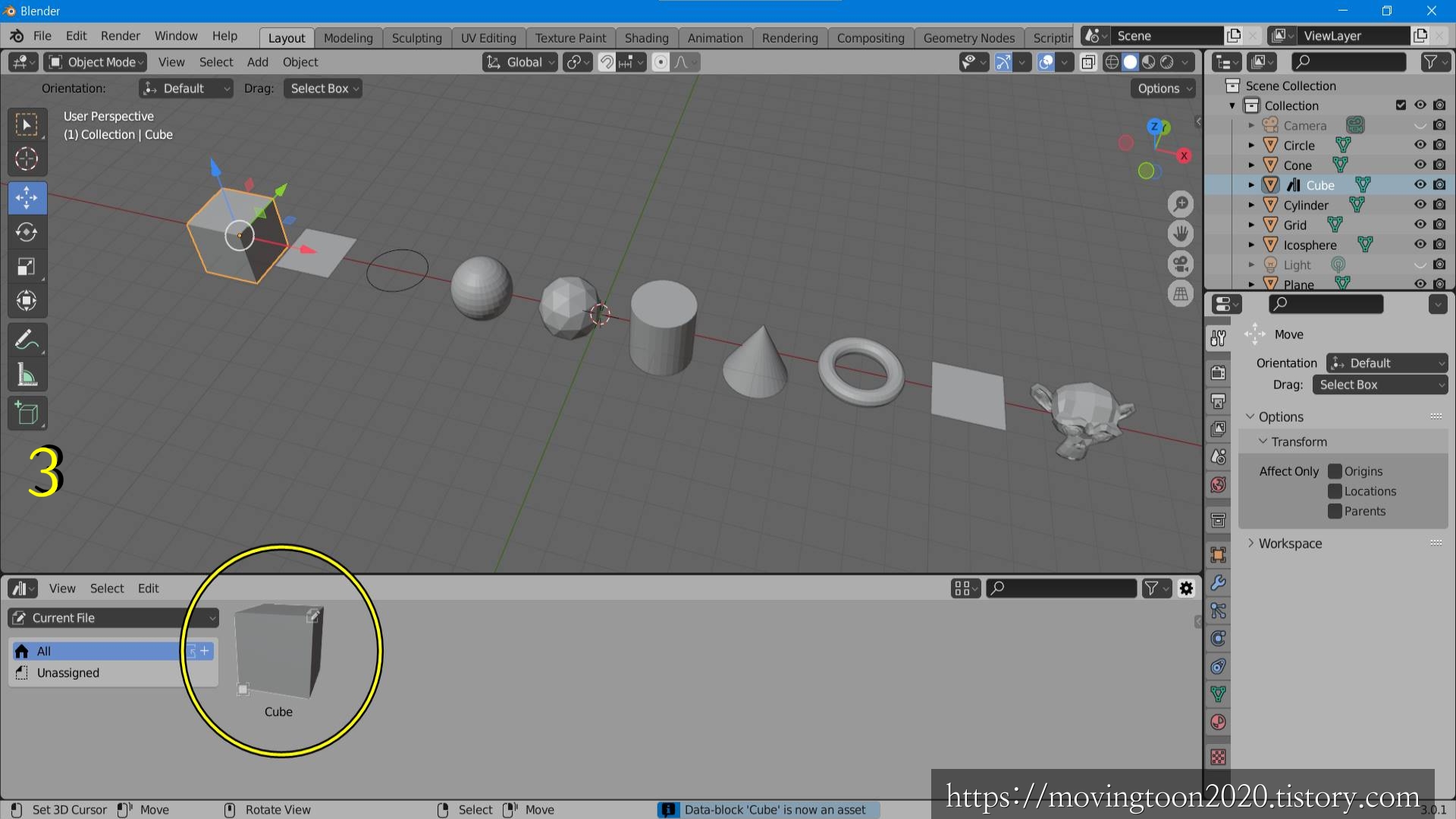Screen dimensions: 1456x819
Task: Open asset browser Edit menu
Action: coord(148,588)
